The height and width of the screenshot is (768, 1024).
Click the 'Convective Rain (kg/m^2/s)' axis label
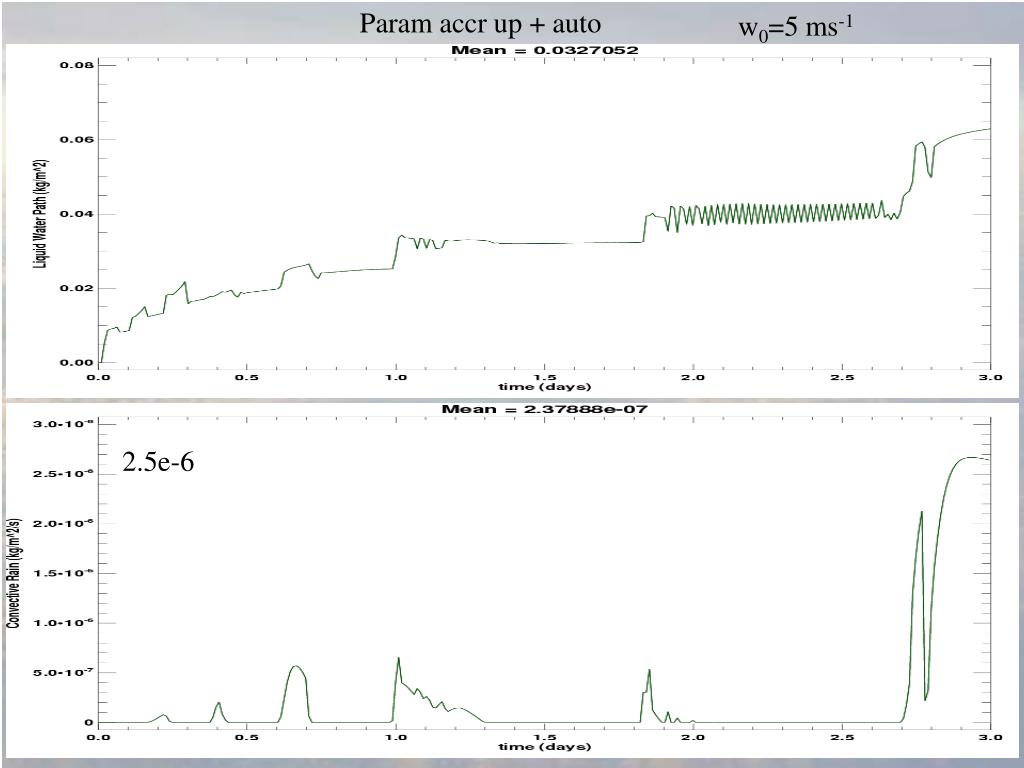[x=13, y=573]
